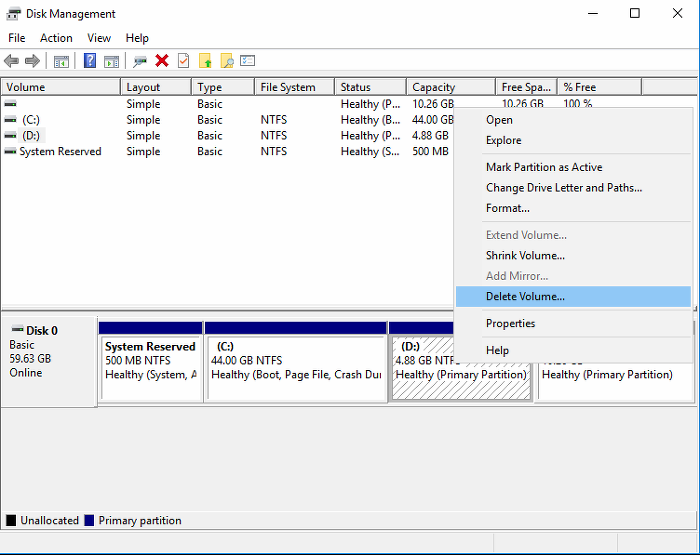Sort by the Status column header
Screen dimensions: 700x555
pos(371,87)
